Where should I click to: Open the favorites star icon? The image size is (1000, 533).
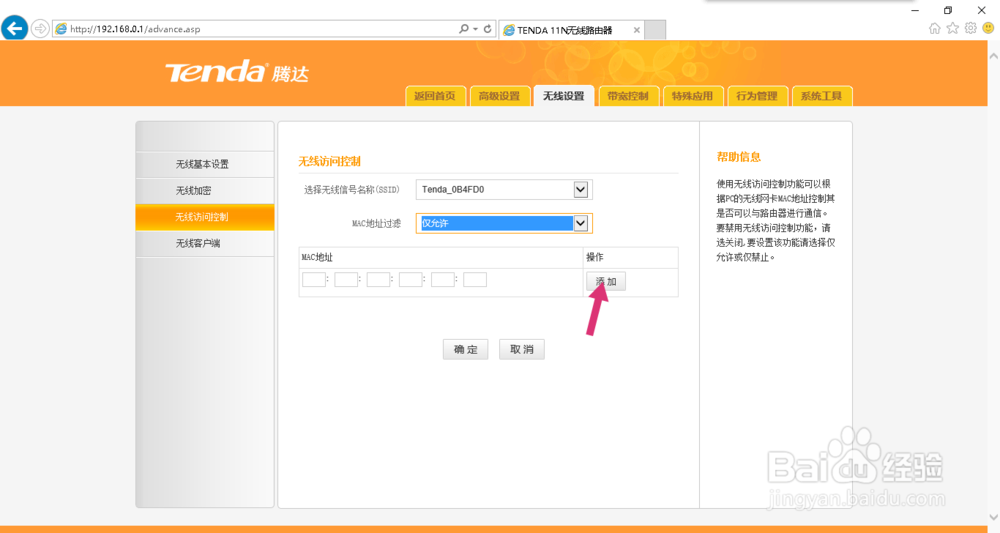tap(952, 28)
